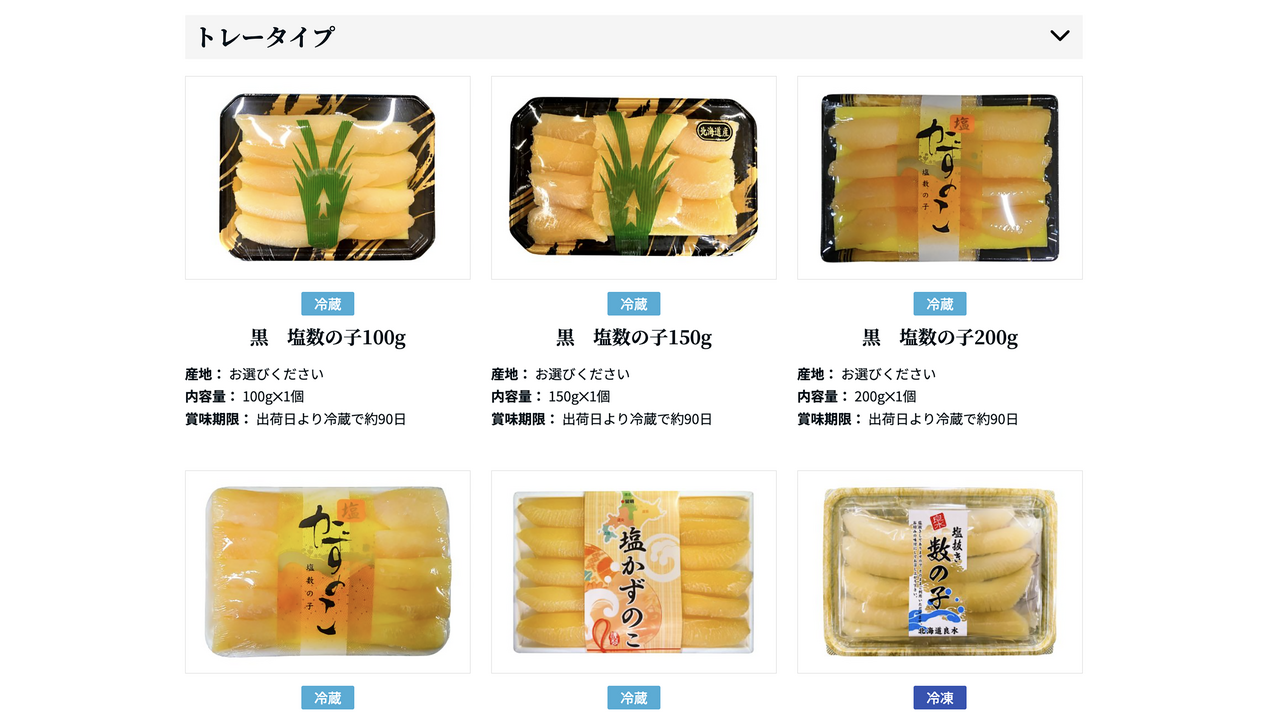Click 冷蔵 badge above 塩数の子200g
The width and height of the screenshot is (1280, 720).
click(940, 304)
